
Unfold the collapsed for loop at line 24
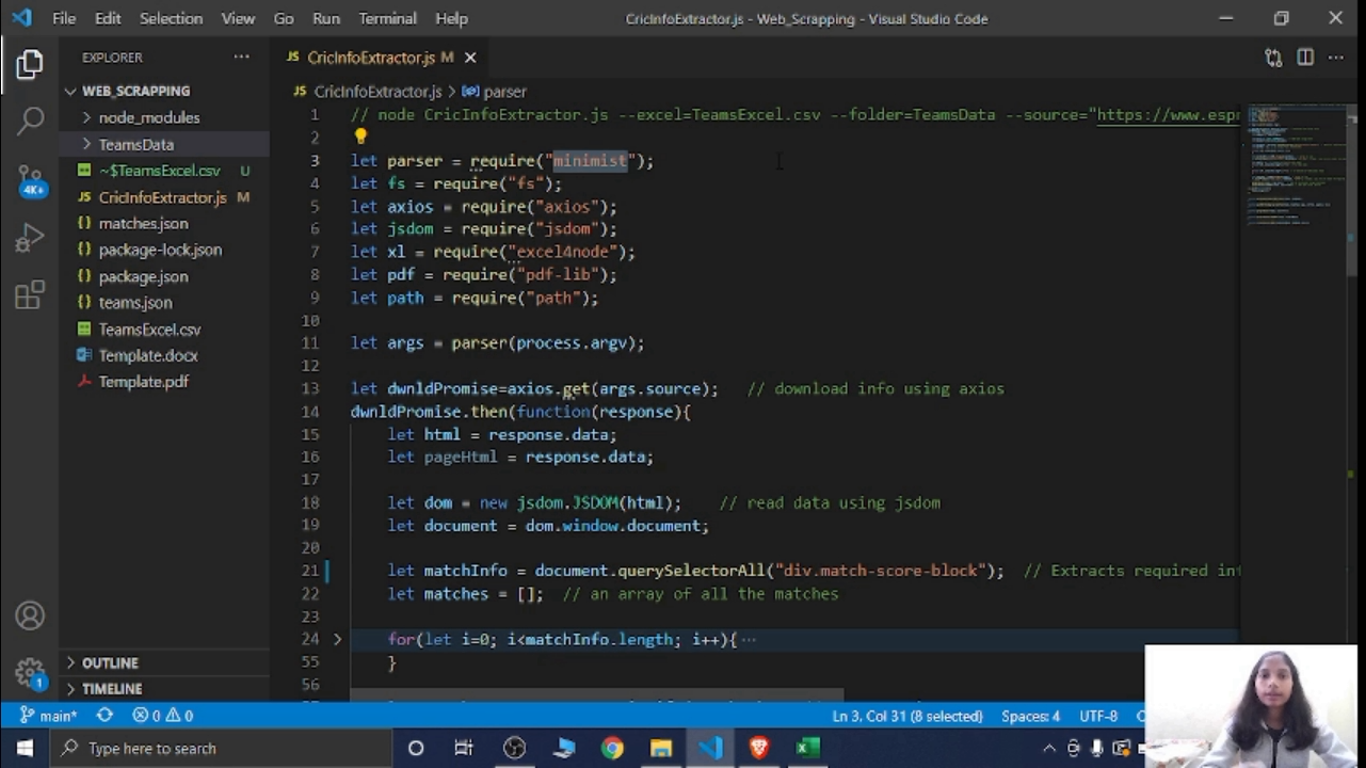(337, 639)
